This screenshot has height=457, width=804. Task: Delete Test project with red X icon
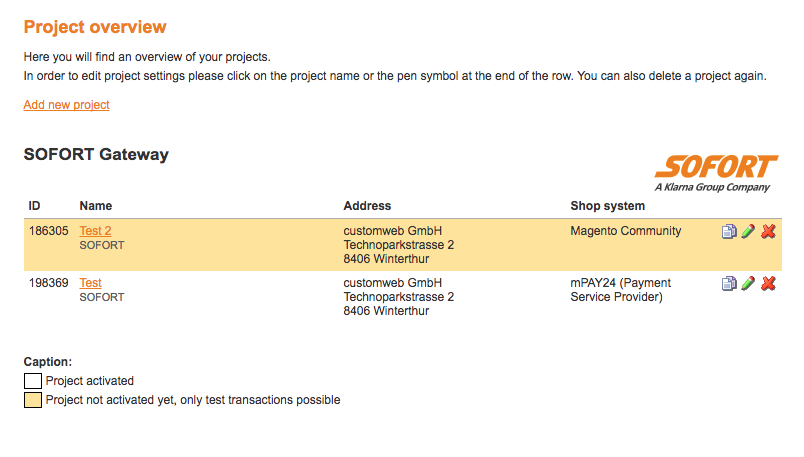[x=768, y=283]
